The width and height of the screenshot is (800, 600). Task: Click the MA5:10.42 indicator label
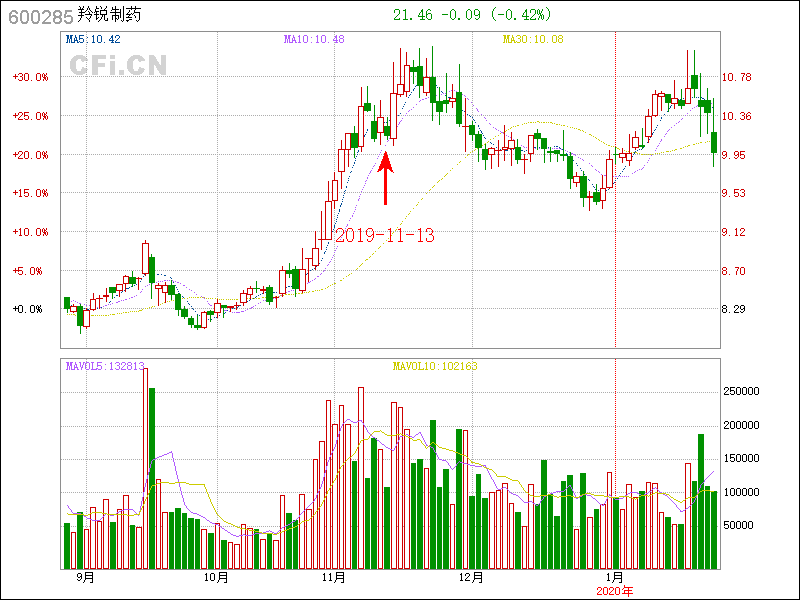[x=92, y=39]
